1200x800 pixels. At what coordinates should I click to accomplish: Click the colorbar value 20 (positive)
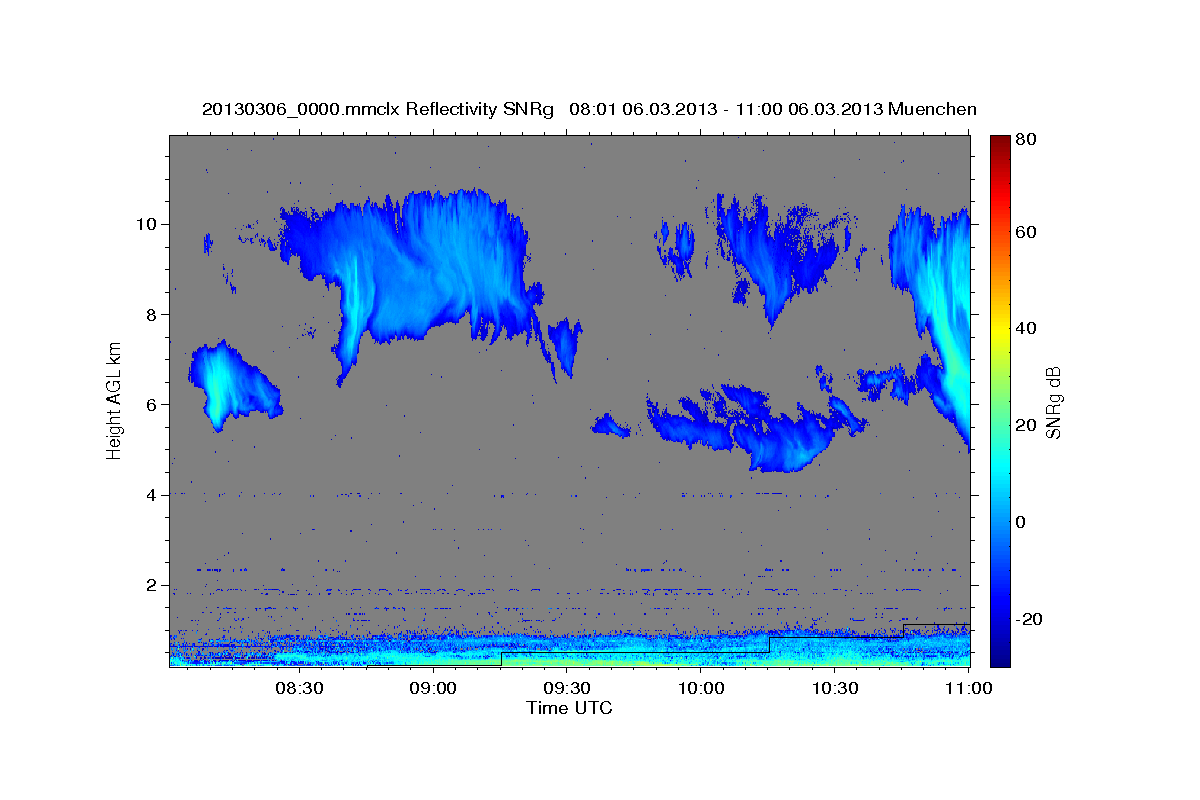(1028, 425)
